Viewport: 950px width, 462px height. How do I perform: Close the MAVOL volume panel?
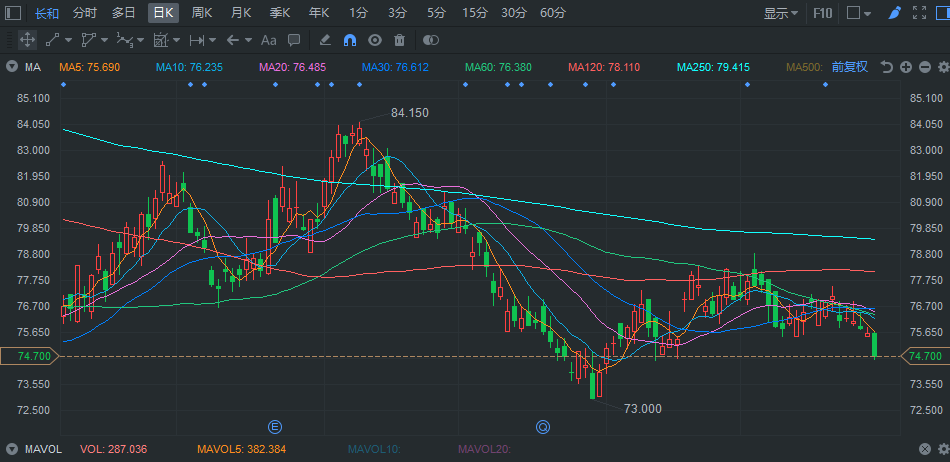(x=925, y=449)
